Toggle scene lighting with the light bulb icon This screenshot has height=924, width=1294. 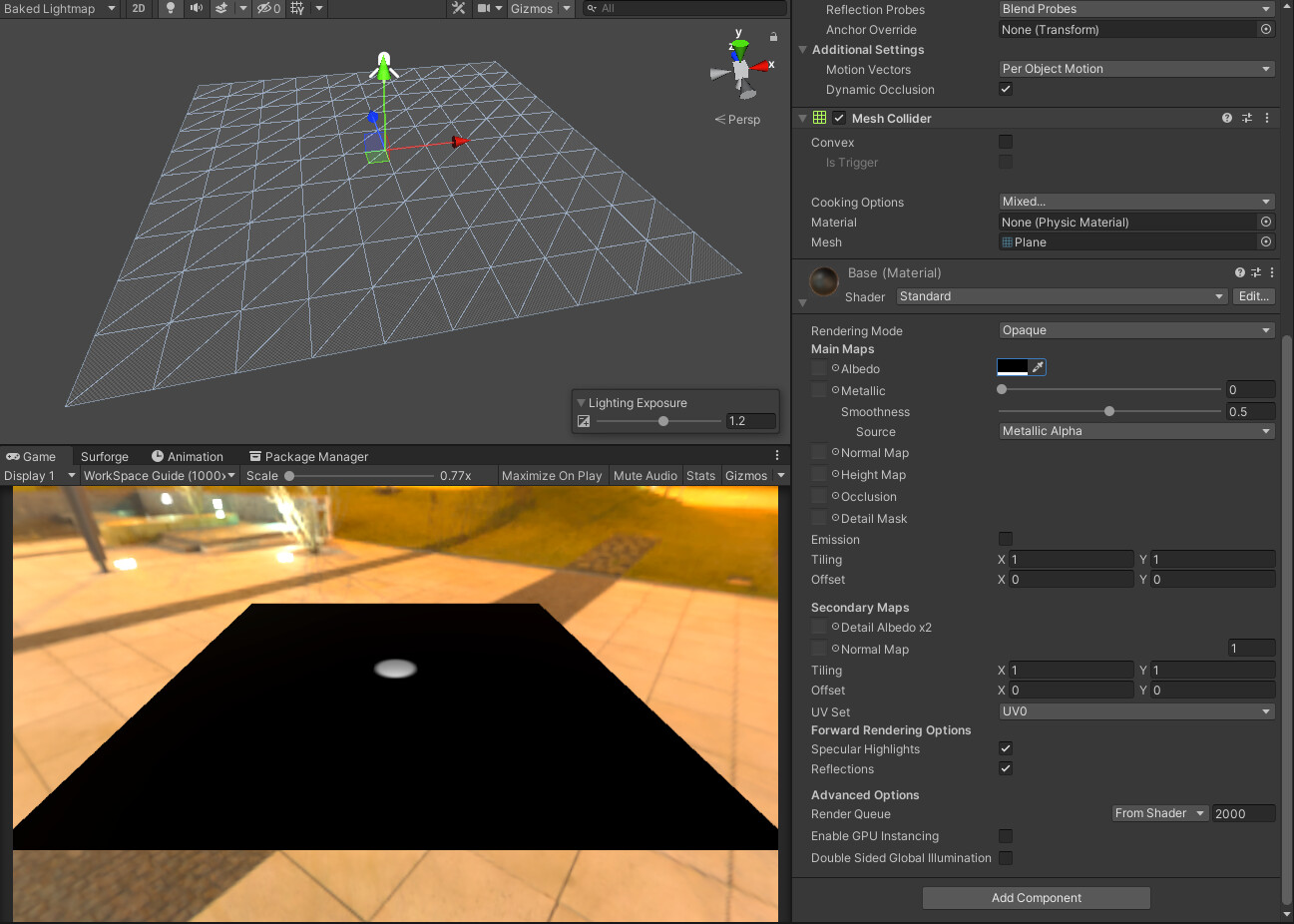click(170, 8)
